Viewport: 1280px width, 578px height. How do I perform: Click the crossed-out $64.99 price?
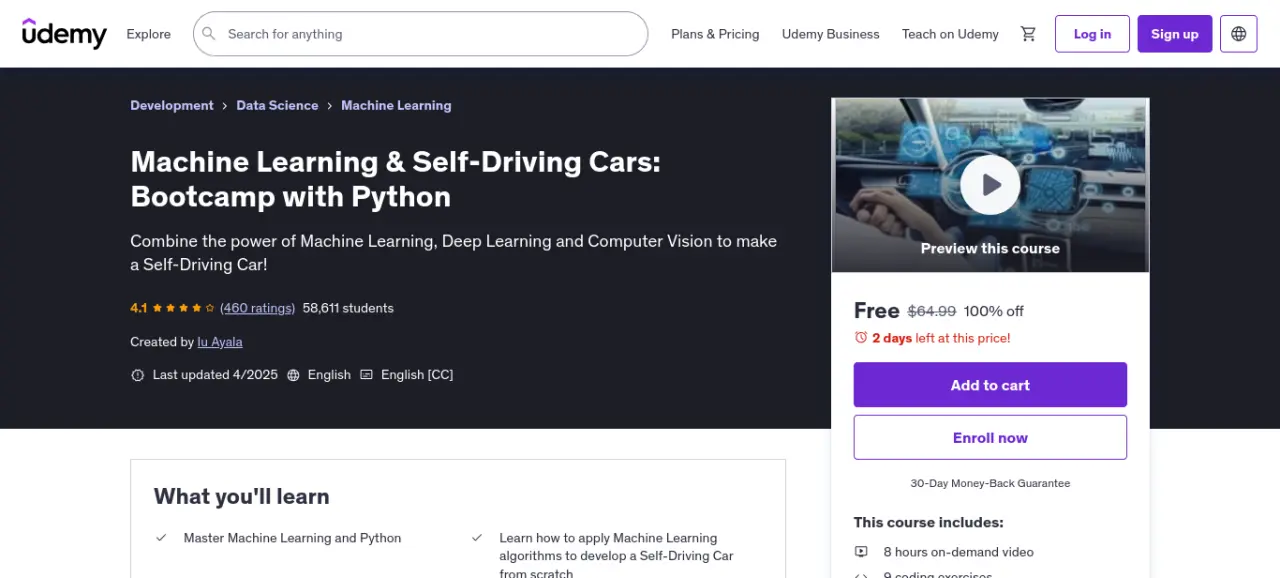932,311
